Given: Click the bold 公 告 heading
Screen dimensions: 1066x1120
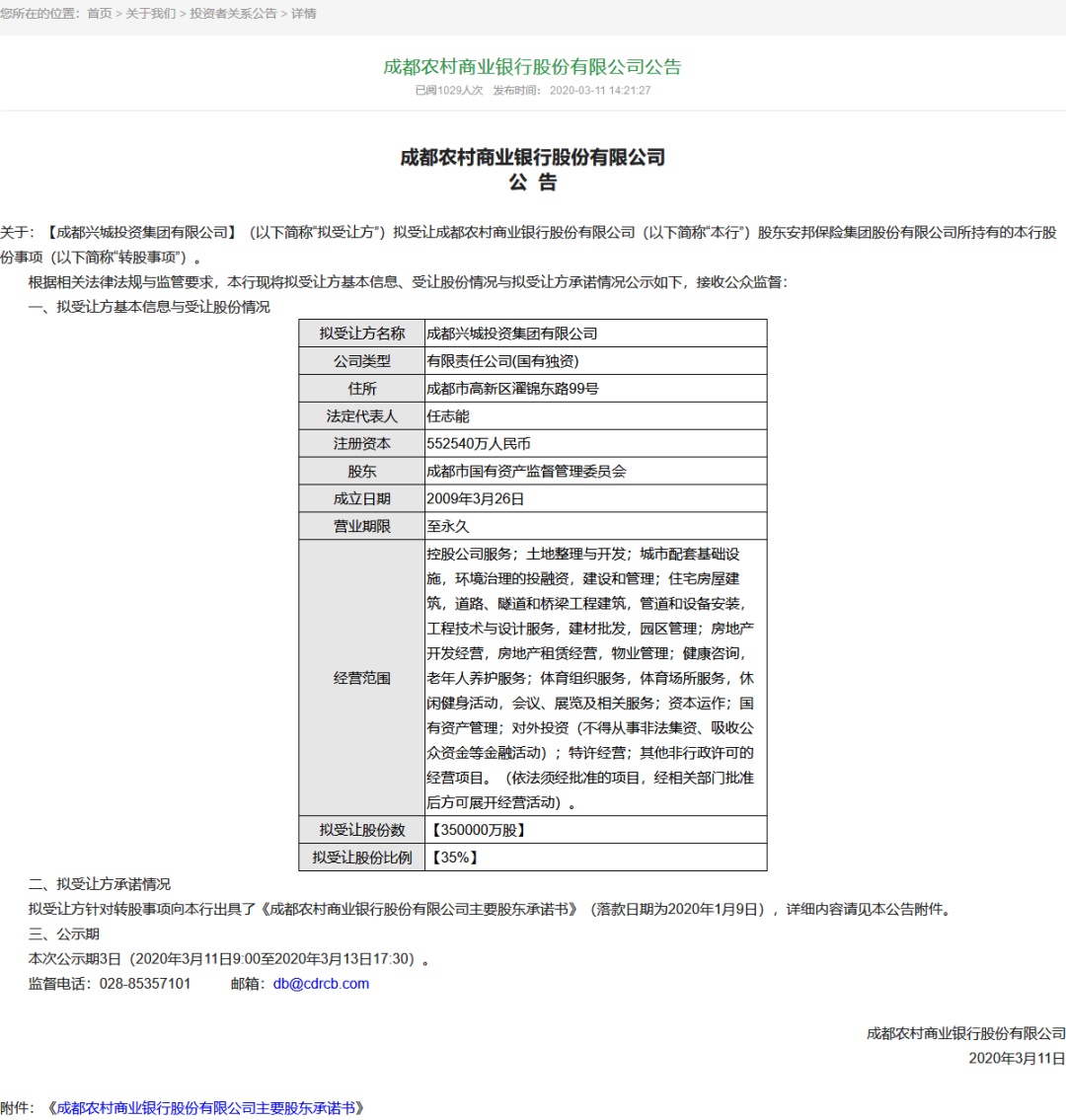Looking at the screenshot, I should point(532,183).
